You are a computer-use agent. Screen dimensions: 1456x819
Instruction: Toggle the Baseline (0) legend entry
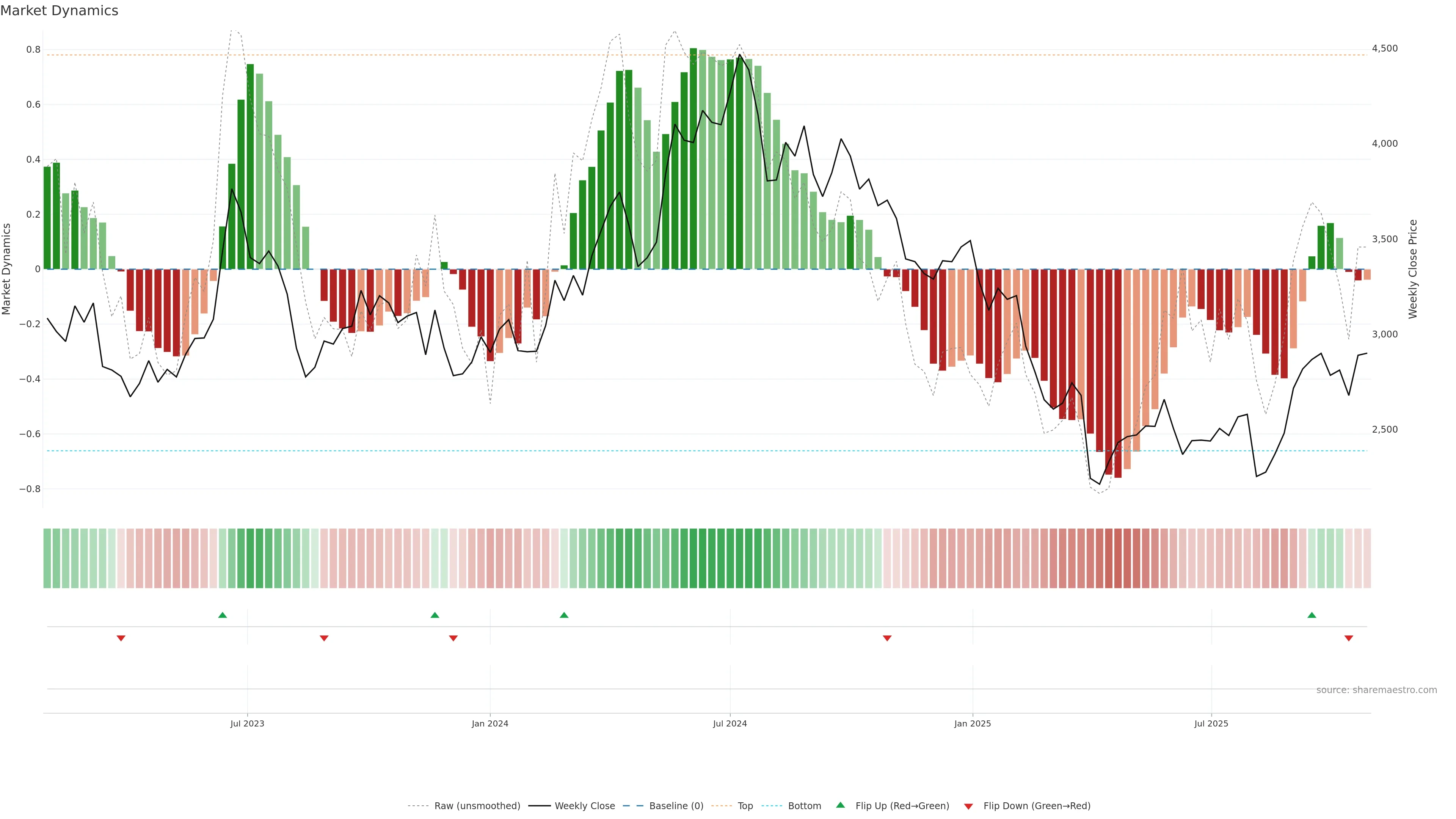point(676,805)
